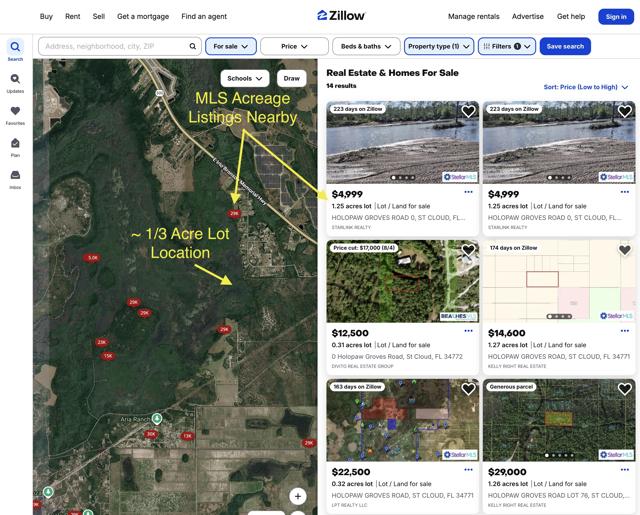
Task: Click the Aria Ranch map pin
Action: [157, 418]
